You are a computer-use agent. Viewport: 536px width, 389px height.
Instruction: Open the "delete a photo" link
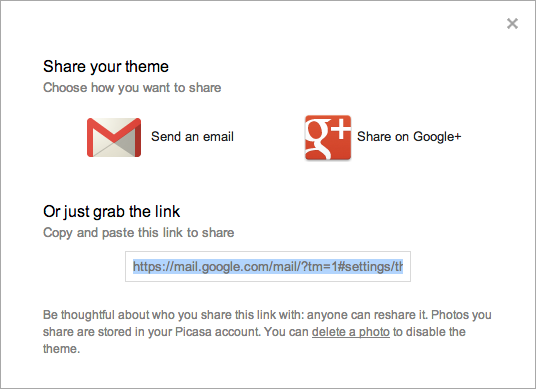pos(351,332)
